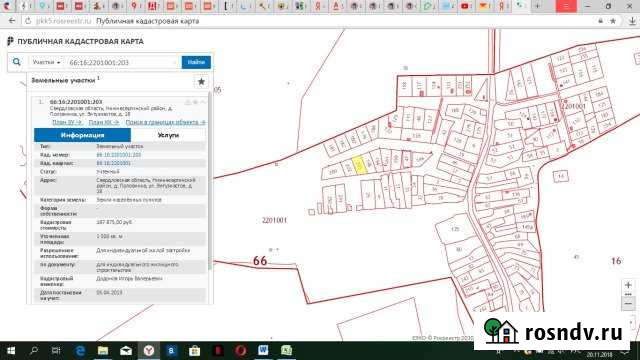640x360 pixels.
Task: Reload the page in address bar
Action: pyautogui.click(x=28, y=21)
